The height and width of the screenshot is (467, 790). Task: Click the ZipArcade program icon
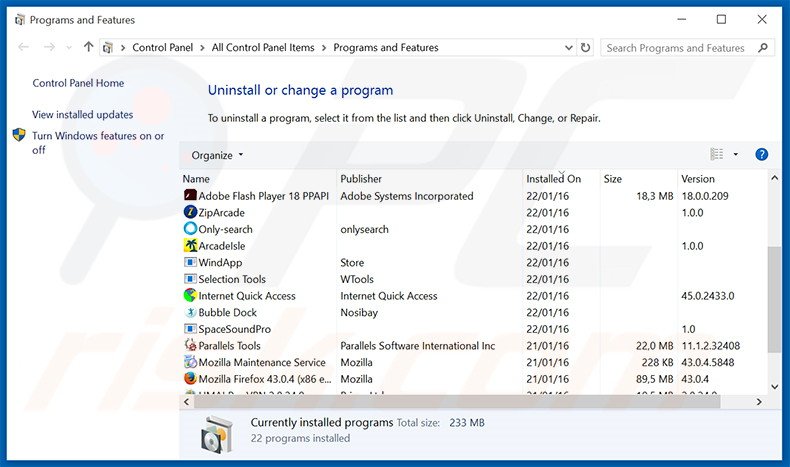190,212
